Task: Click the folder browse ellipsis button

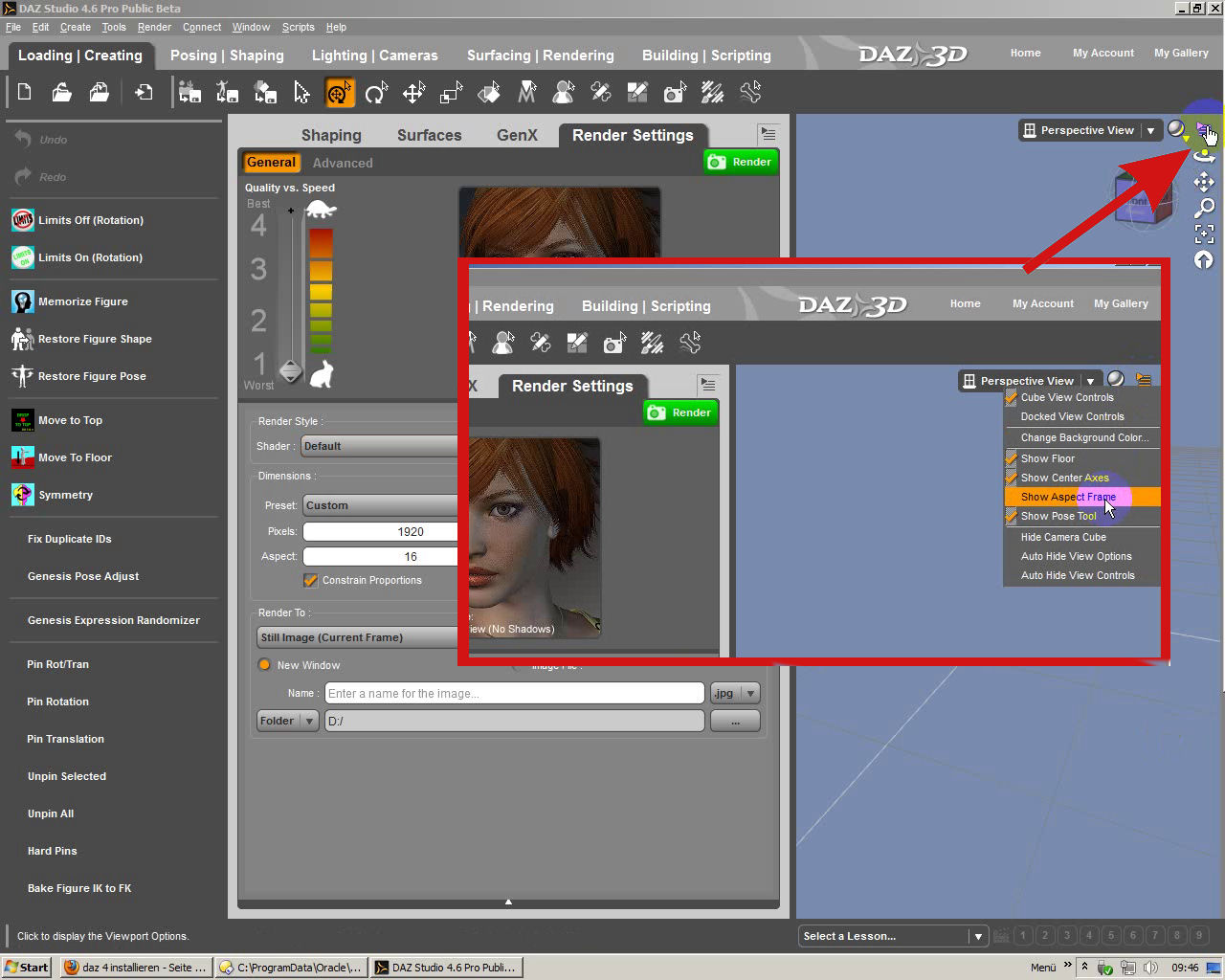Action: [x=735, y=721]
